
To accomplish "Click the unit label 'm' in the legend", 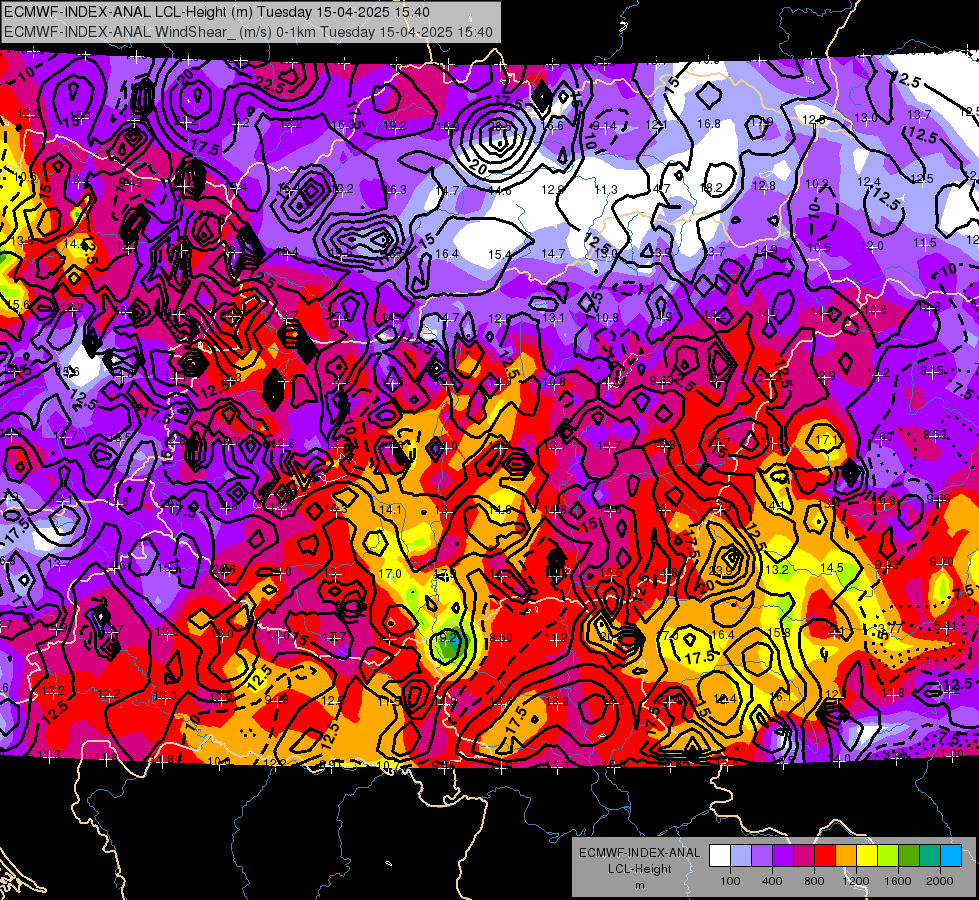I will coord(639,885).
